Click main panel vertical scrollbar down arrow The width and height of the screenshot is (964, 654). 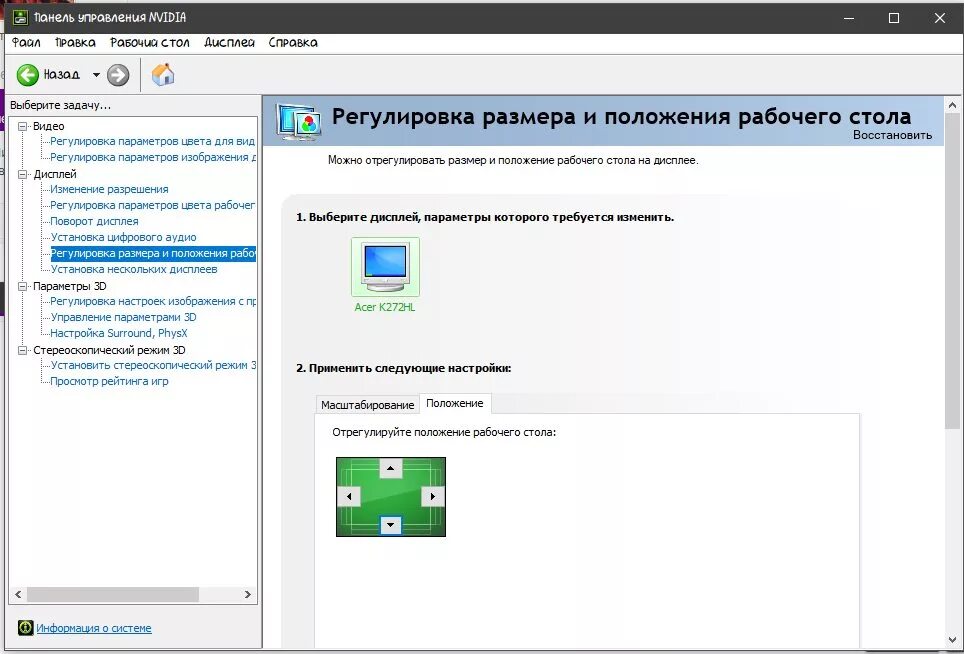click(x=952, y=640)
